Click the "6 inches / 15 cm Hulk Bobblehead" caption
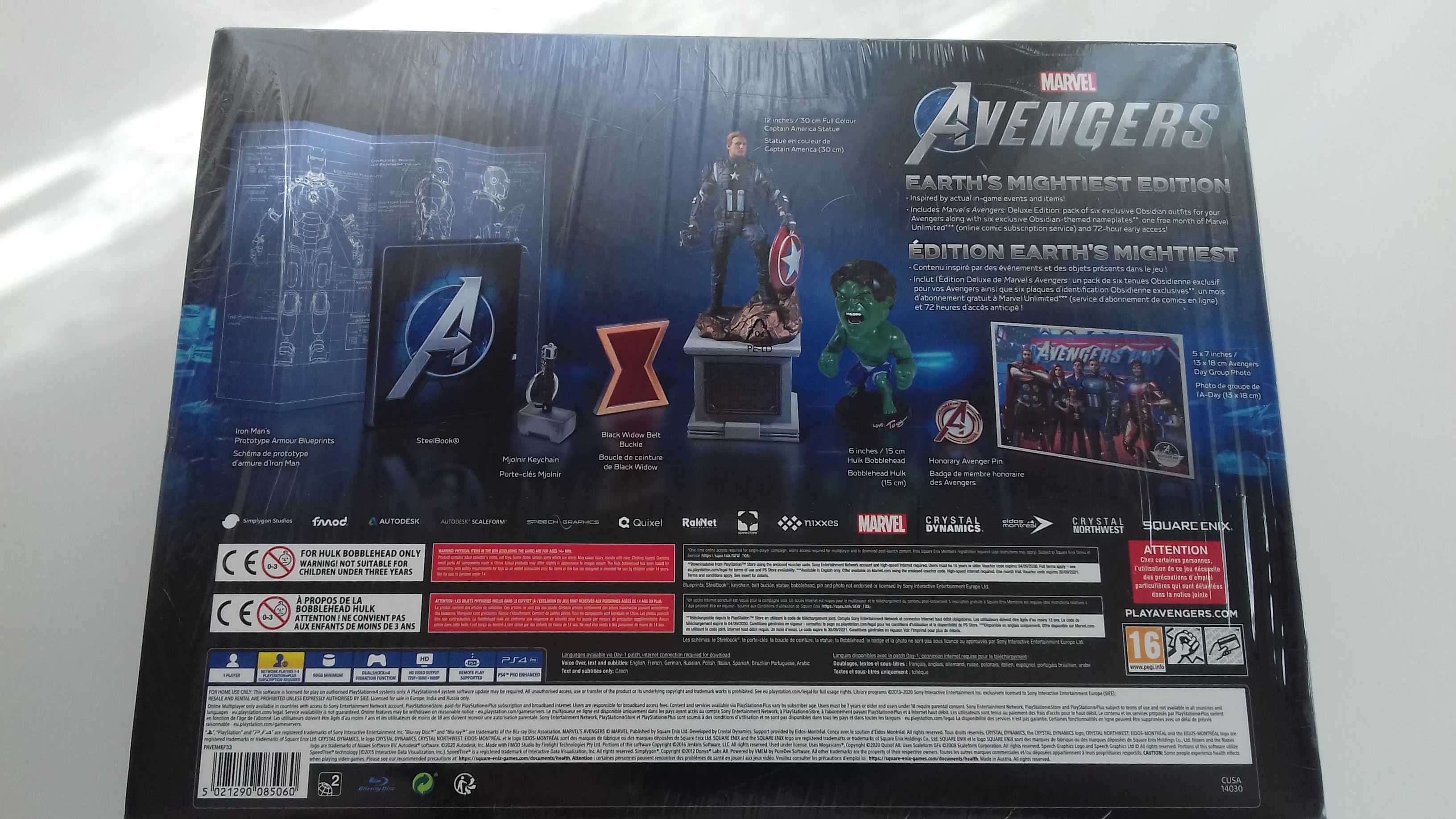The height and width of the screenshot is (819, 1456). click(877, 455)
